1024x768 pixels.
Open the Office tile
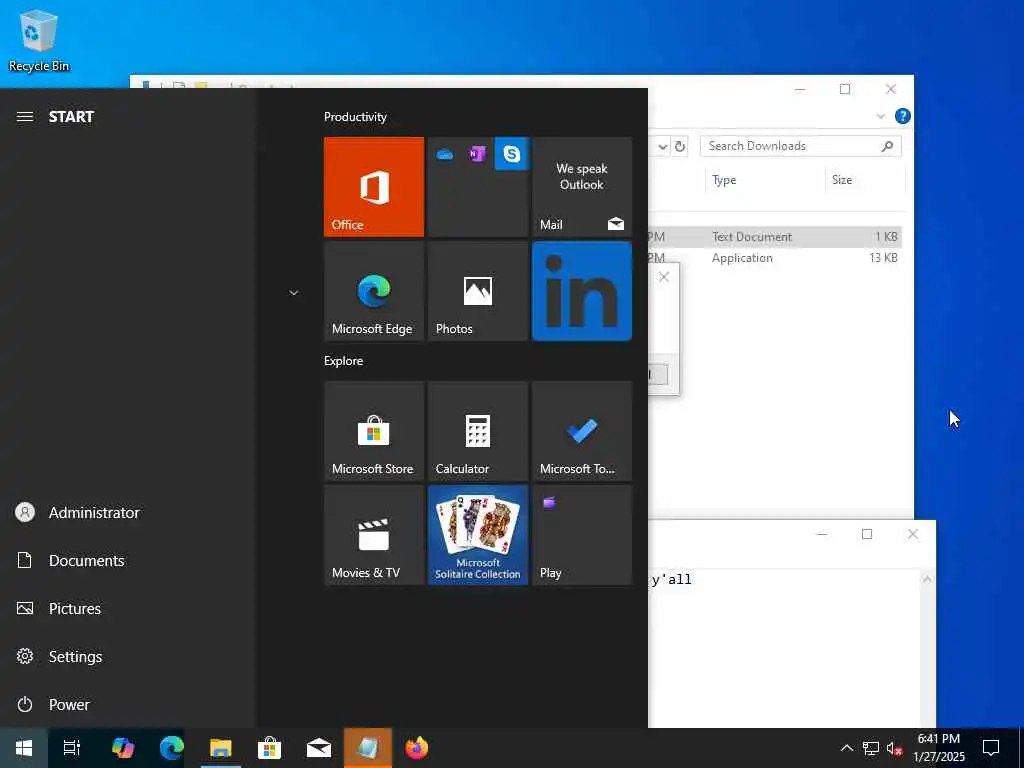pyautogui.click(x=374, y=187)
